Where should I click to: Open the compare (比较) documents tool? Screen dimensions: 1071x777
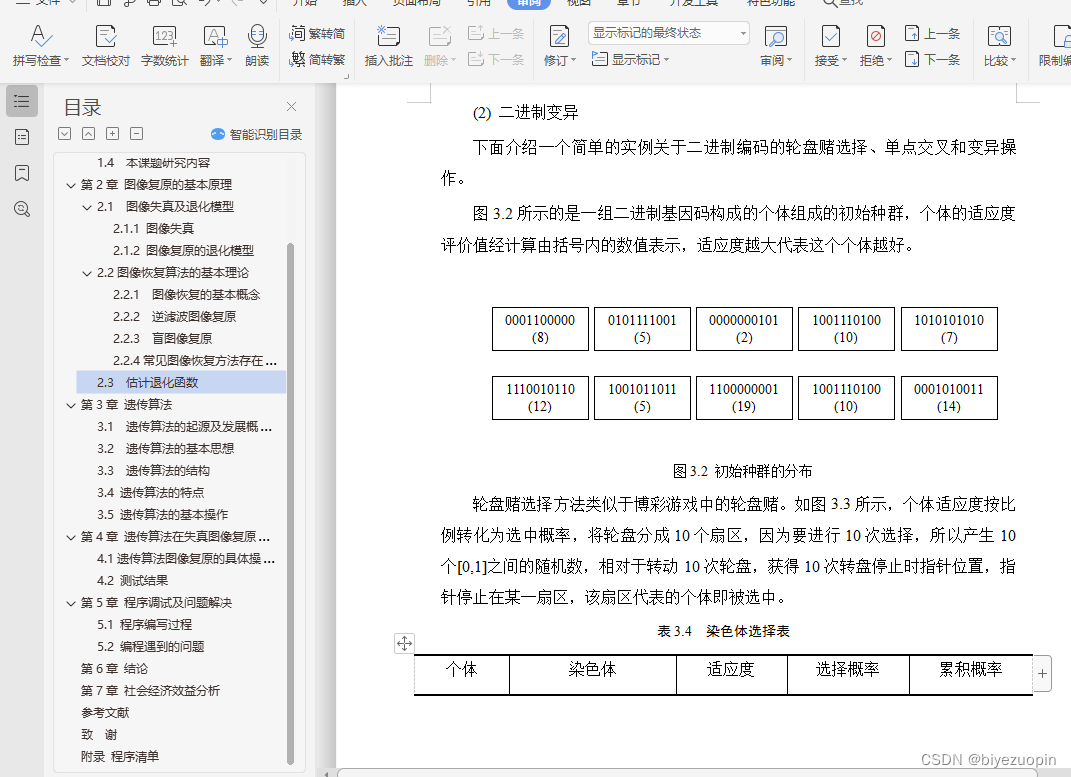999,45
